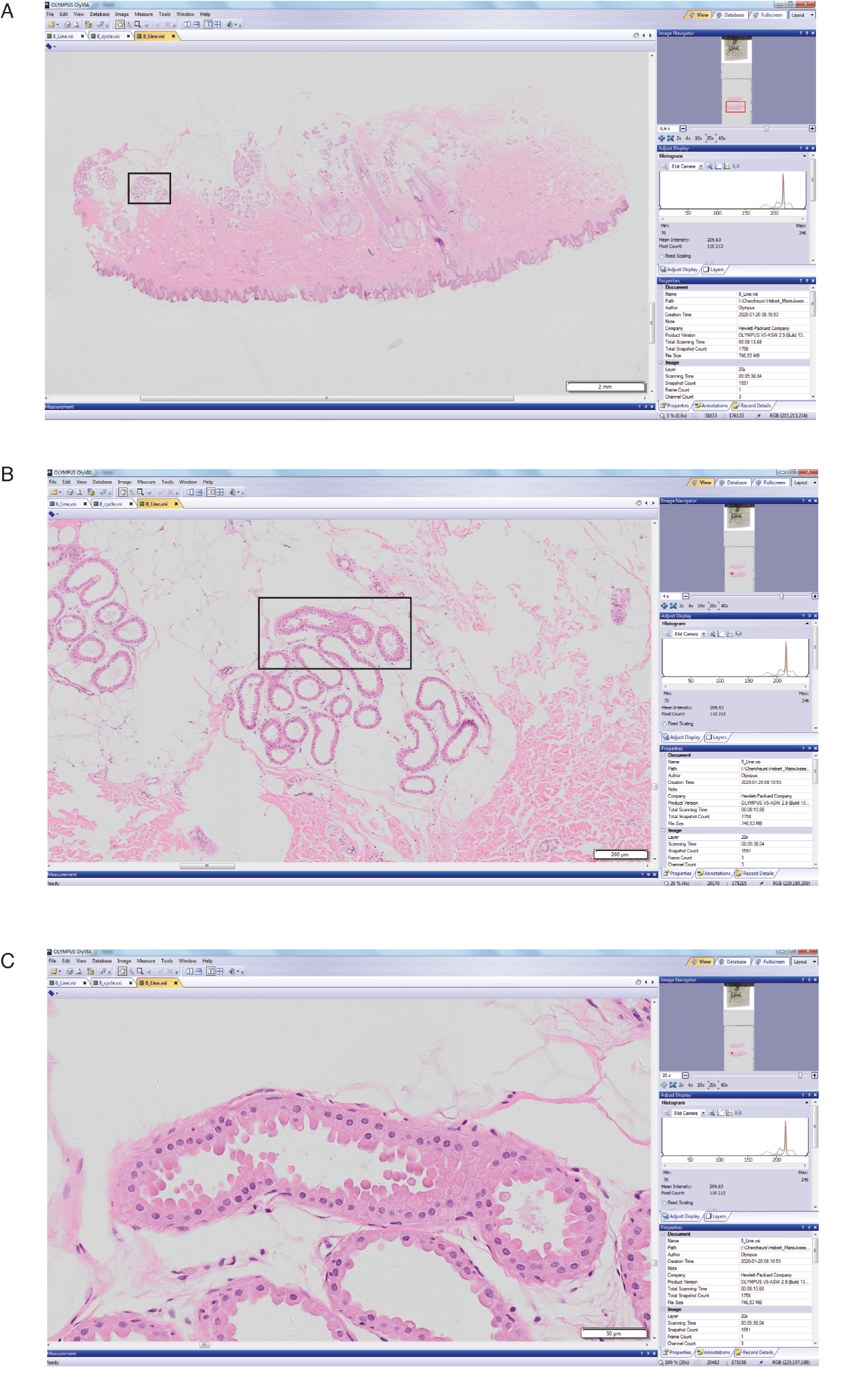Toggle the Fixed Scaling checkbox in panel A
The image size is (855, 1400).
coord(663,255)
